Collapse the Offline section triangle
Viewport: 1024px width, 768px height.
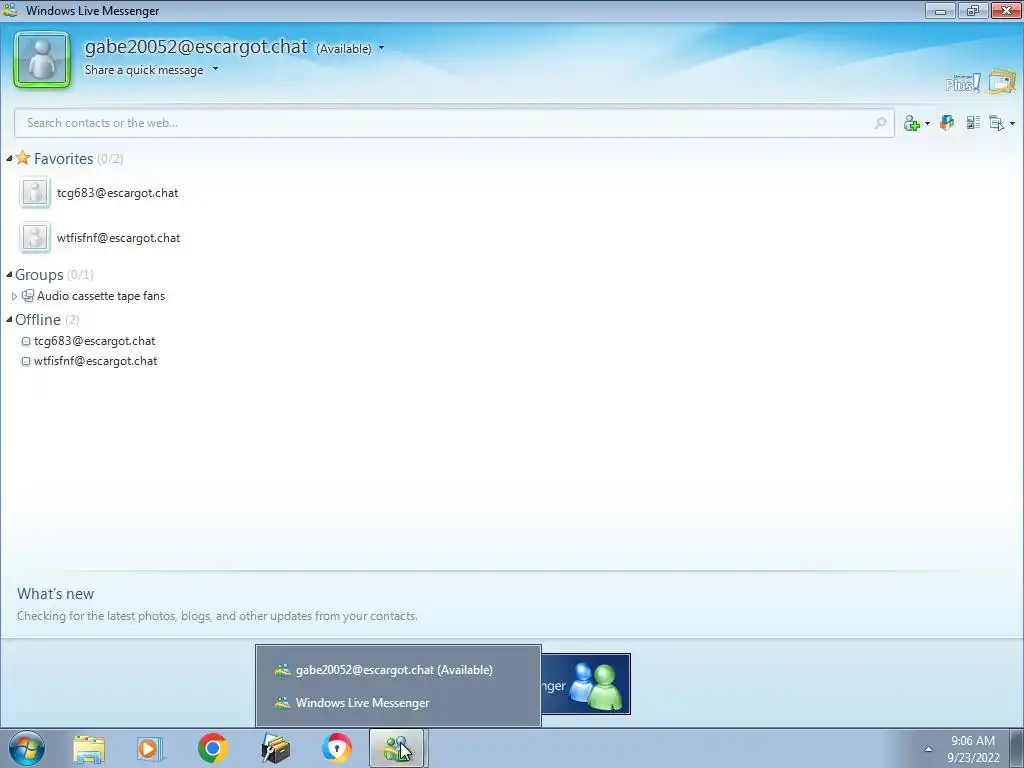click(9, 319)
